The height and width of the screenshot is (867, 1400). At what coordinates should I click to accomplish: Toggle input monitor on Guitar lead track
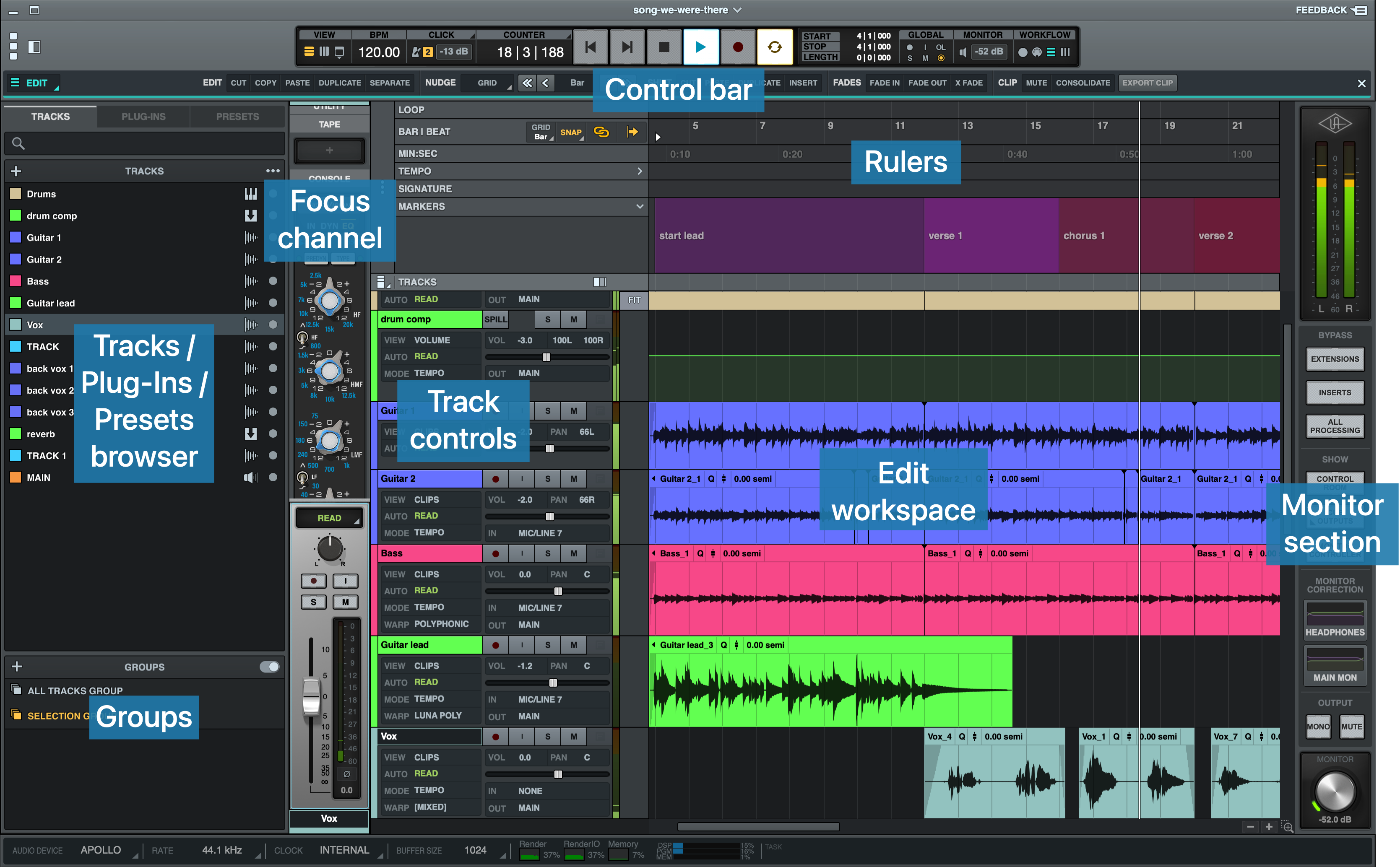point(521,645)
